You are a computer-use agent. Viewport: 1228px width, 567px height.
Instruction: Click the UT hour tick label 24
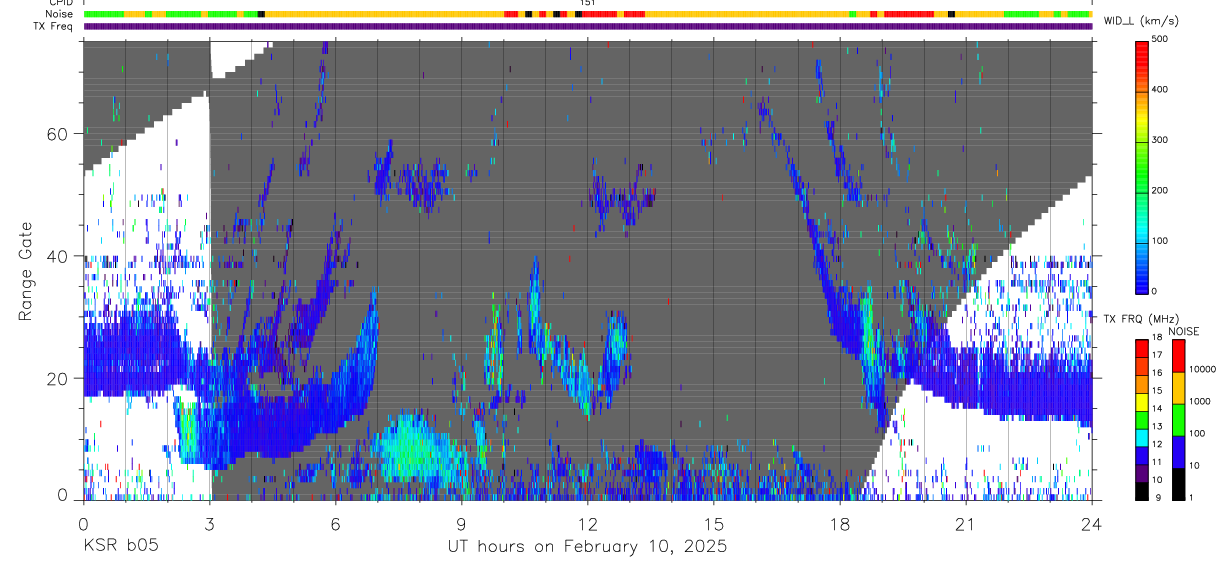pos(1092,523)
